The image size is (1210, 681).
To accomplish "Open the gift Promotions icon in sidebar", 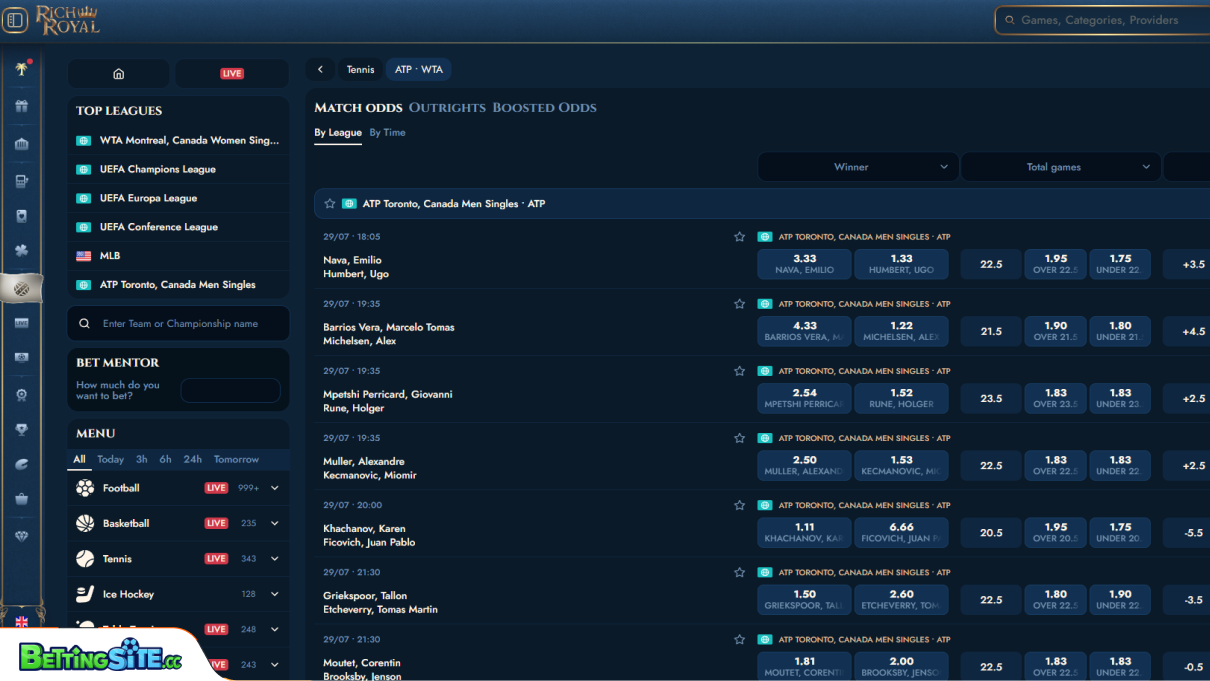I will [22, 106].
